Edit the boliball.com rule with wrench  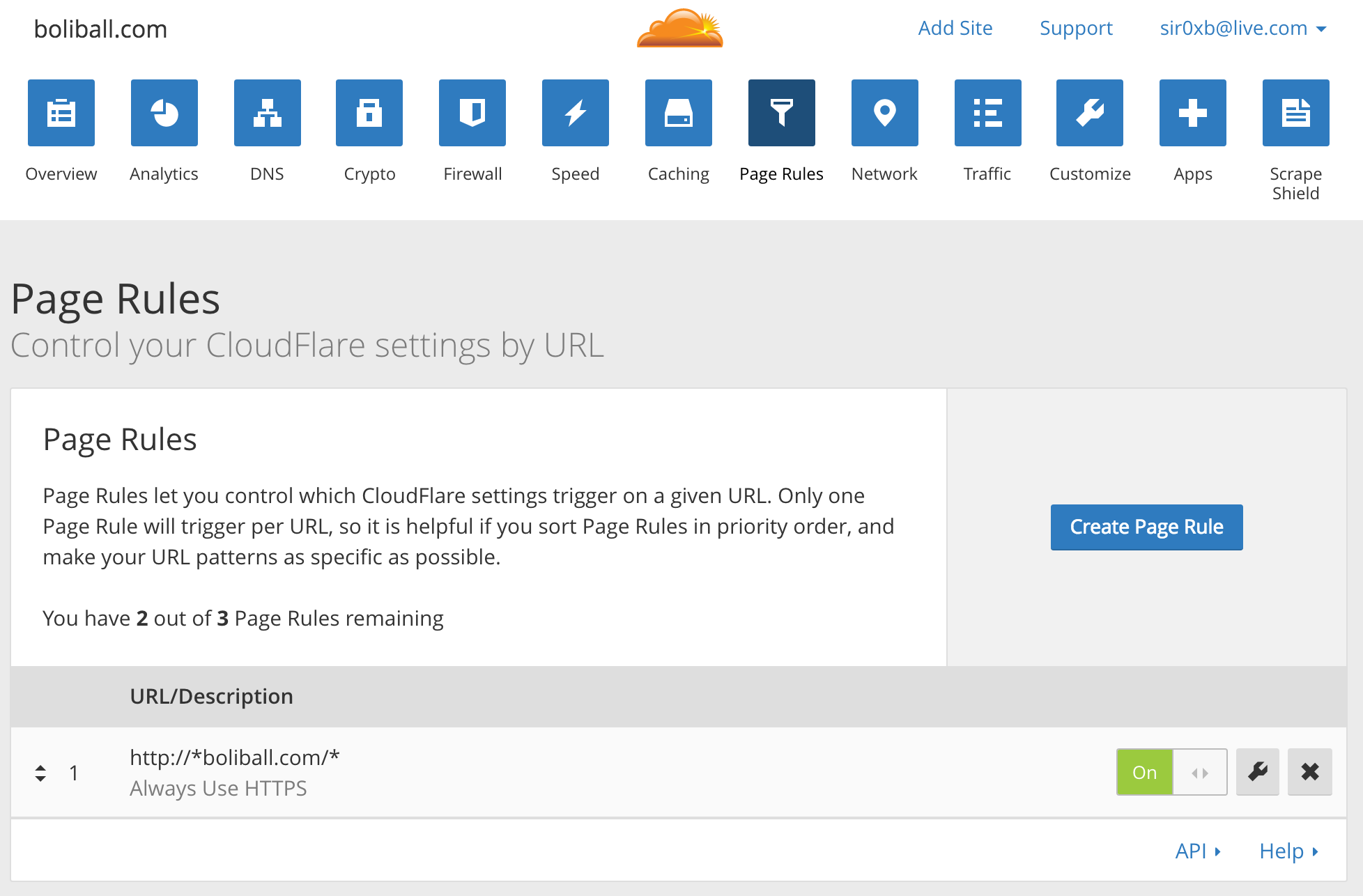[1258, 772]
